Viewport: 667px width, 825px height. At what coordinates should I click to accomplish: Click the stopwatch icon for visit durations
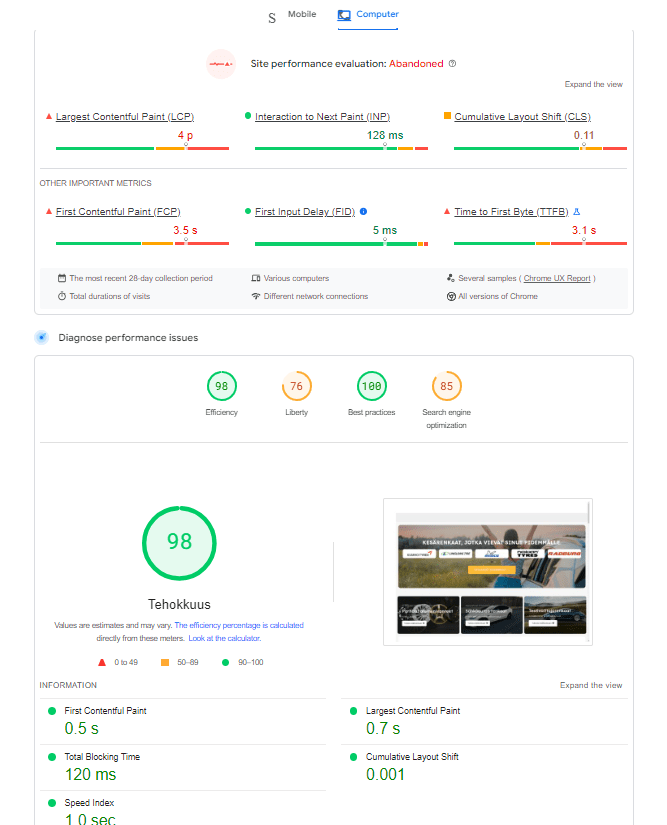tap(62, 296)
